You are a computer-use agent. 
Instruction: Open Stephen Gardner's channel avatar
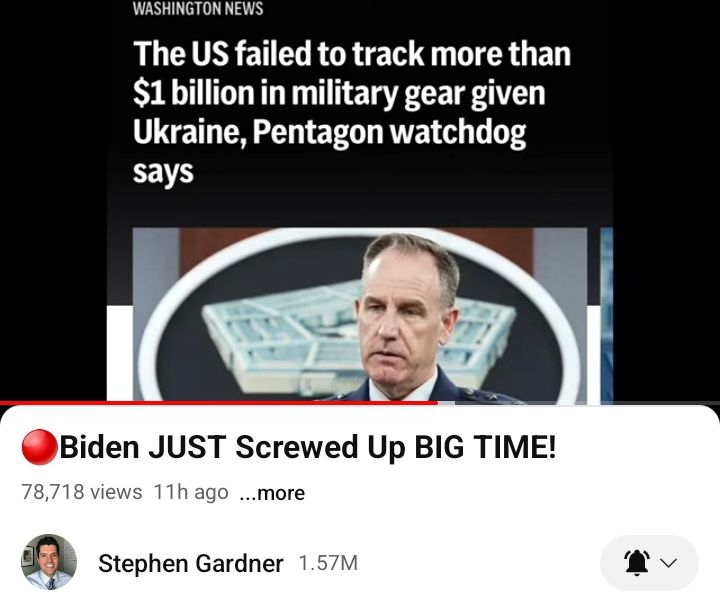coord(49,562)
